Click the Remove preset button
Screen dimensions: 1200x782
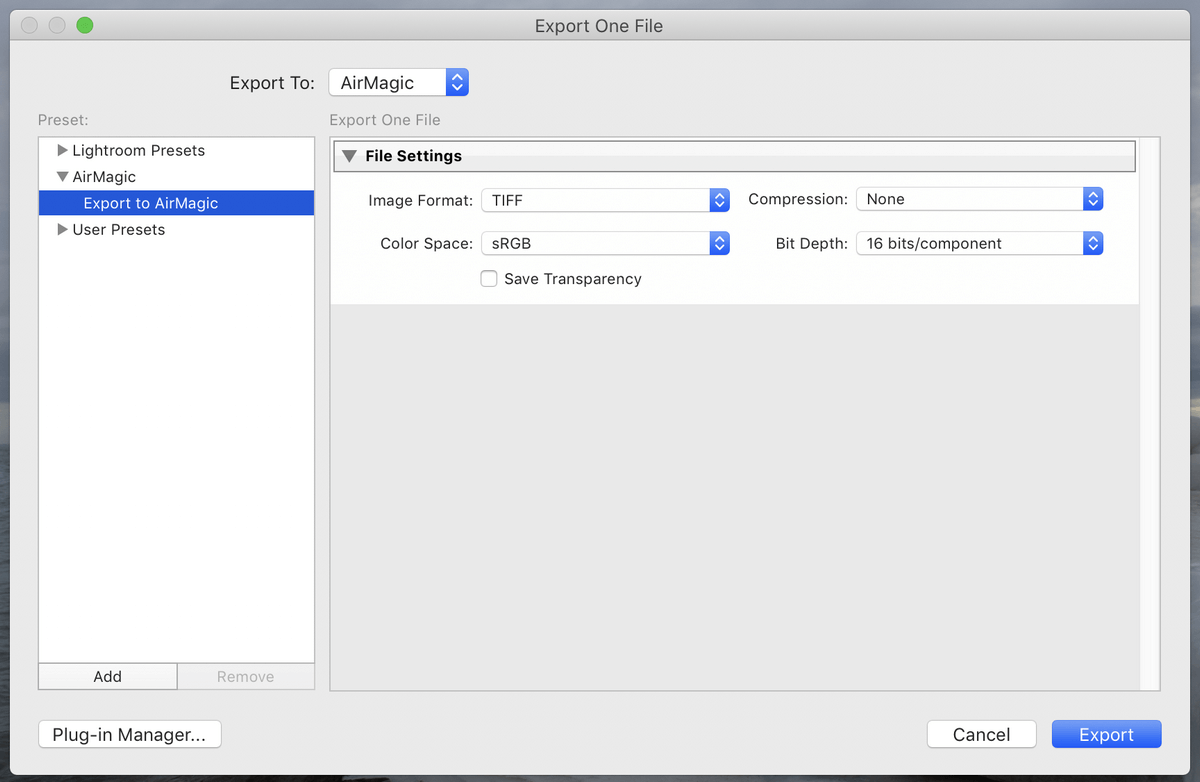point(246,677)
